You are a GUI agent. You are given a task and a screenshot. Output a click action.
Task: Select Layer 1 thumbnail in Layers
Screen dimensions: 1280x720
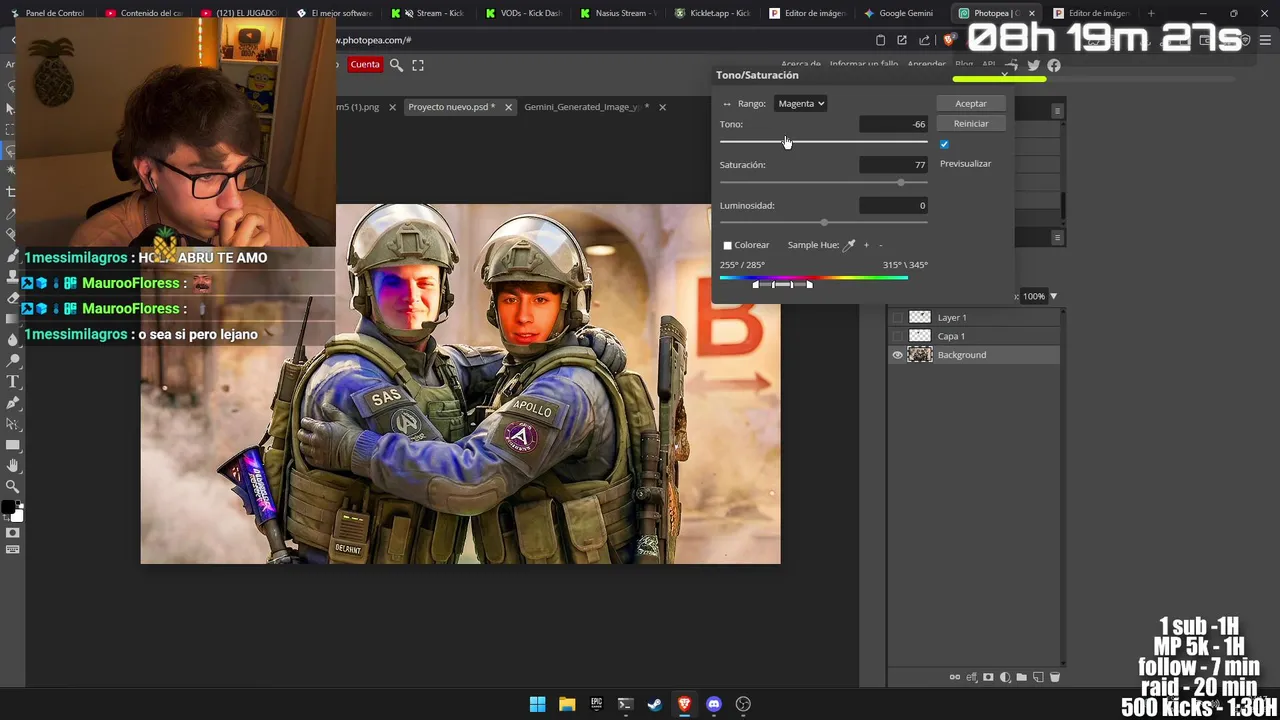coord(919,317)
